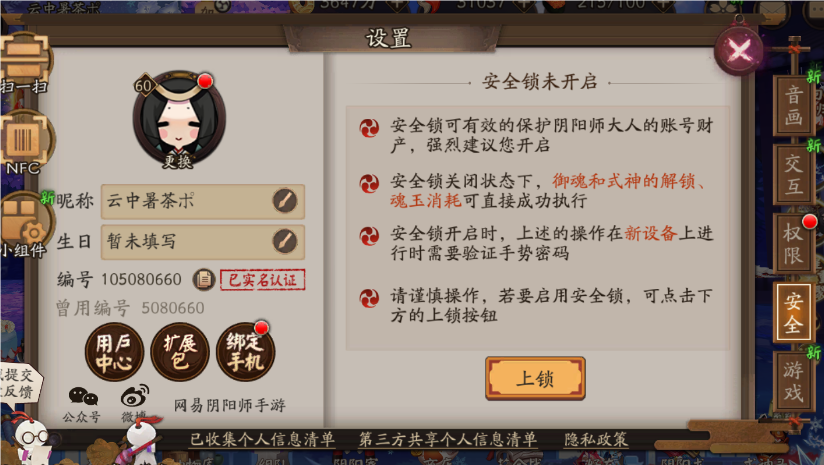The height and width of the screenshot is (465, 824).
Task: Open the Weibo 微博 icon
Action: 135,404
